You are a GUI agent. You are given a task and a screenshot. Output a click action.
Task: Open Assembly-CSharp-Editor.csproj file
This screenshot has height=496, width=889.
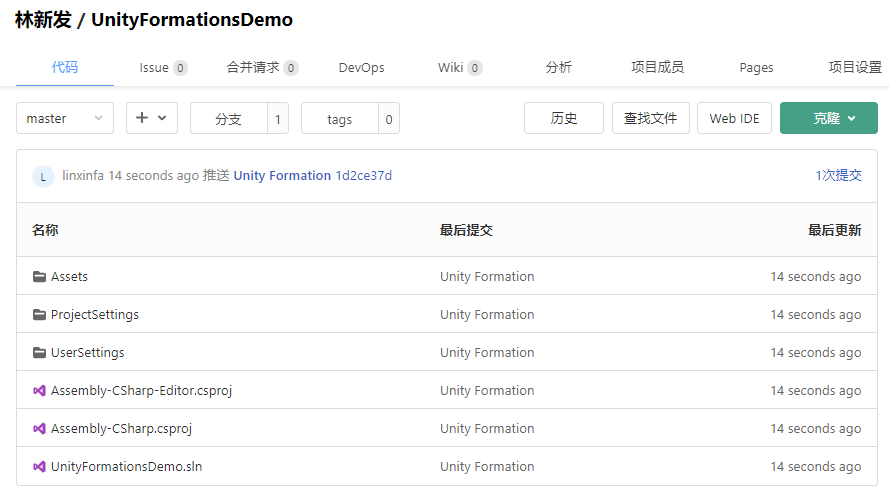pos(141,391)
